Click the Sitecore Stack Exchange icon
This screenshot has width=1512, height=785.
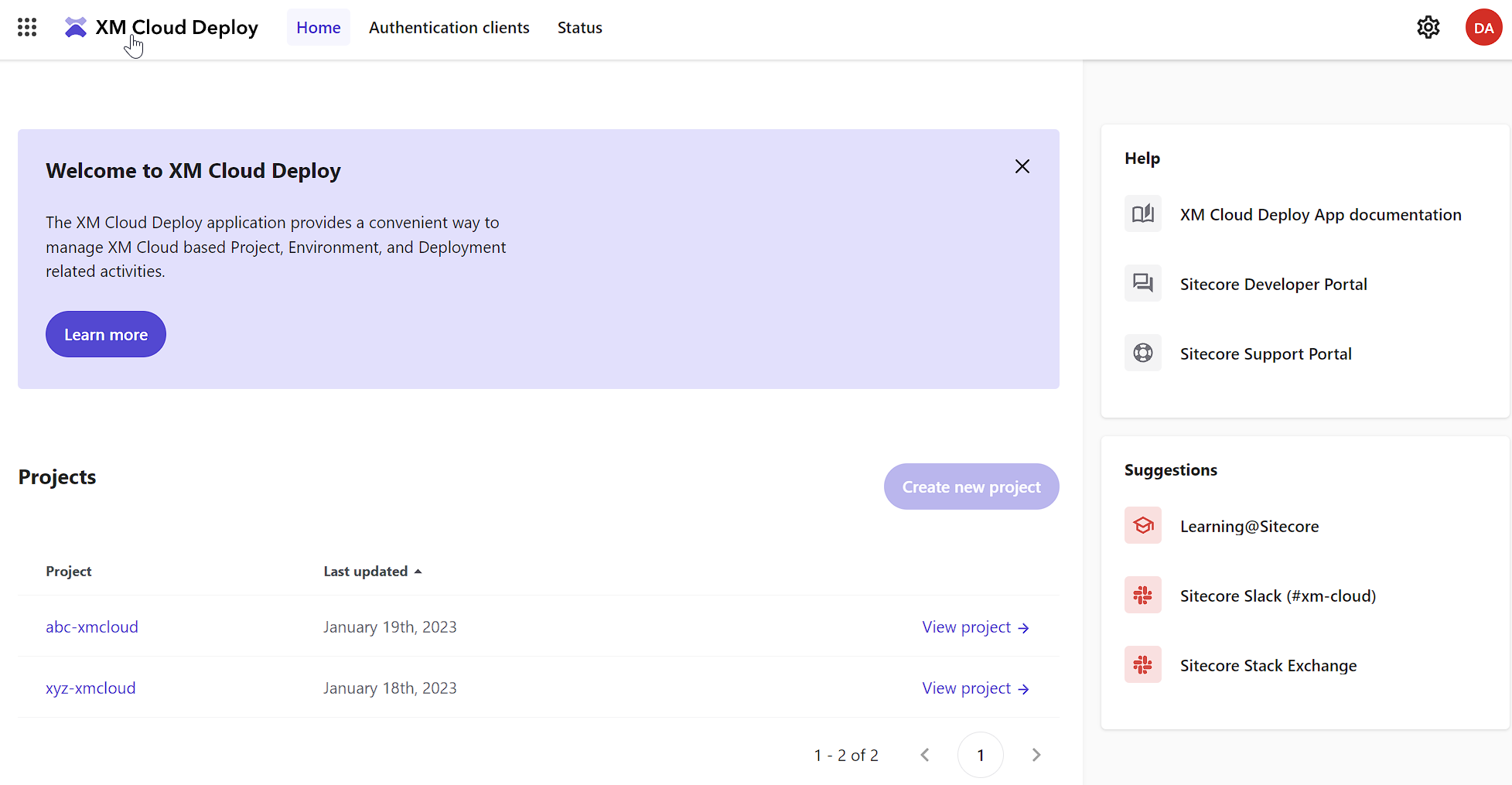click(x=1142, y=665)
